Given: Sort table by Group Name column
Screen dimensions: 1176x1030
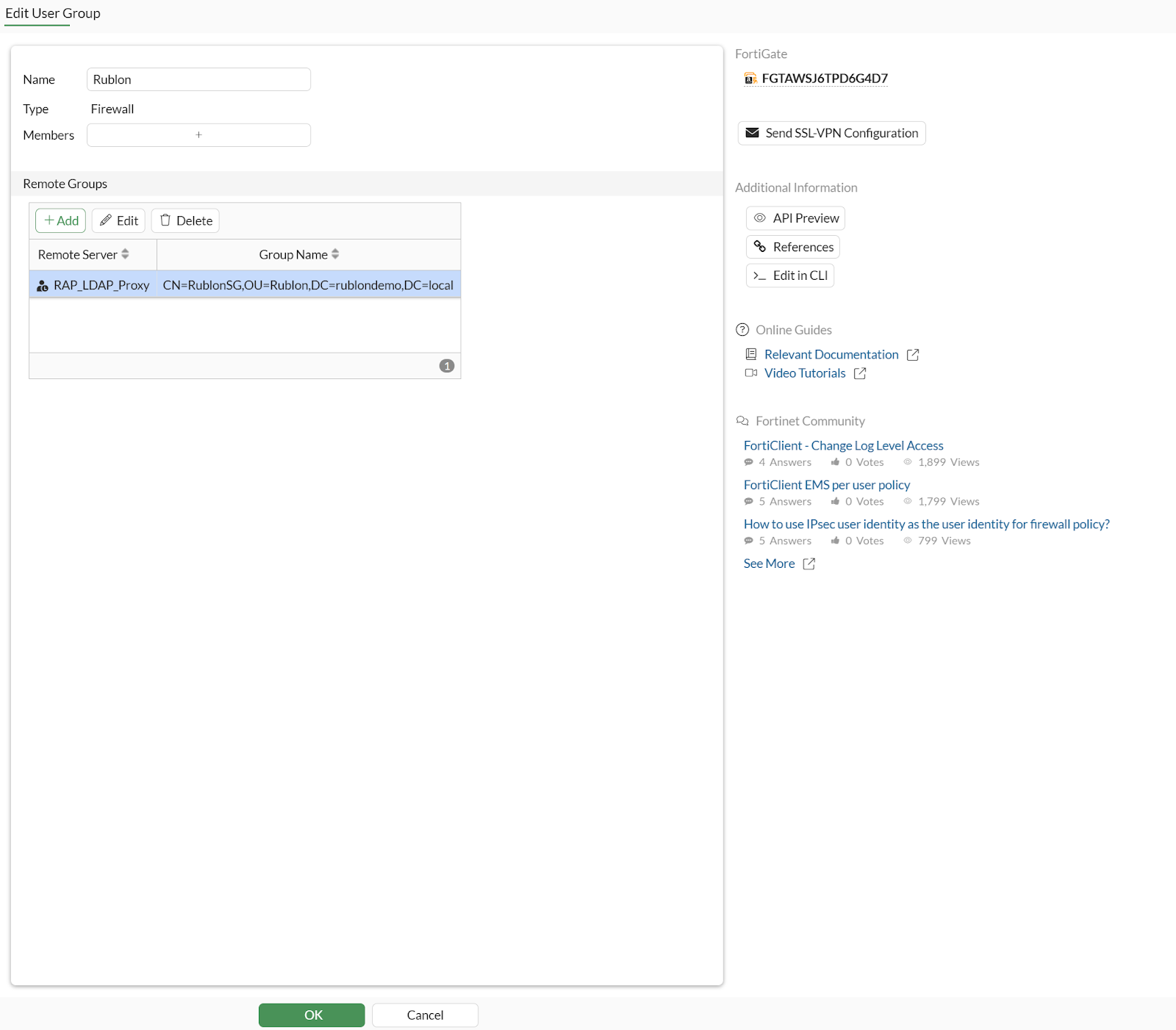Looking at the screenshot, I should pos(335,254).
